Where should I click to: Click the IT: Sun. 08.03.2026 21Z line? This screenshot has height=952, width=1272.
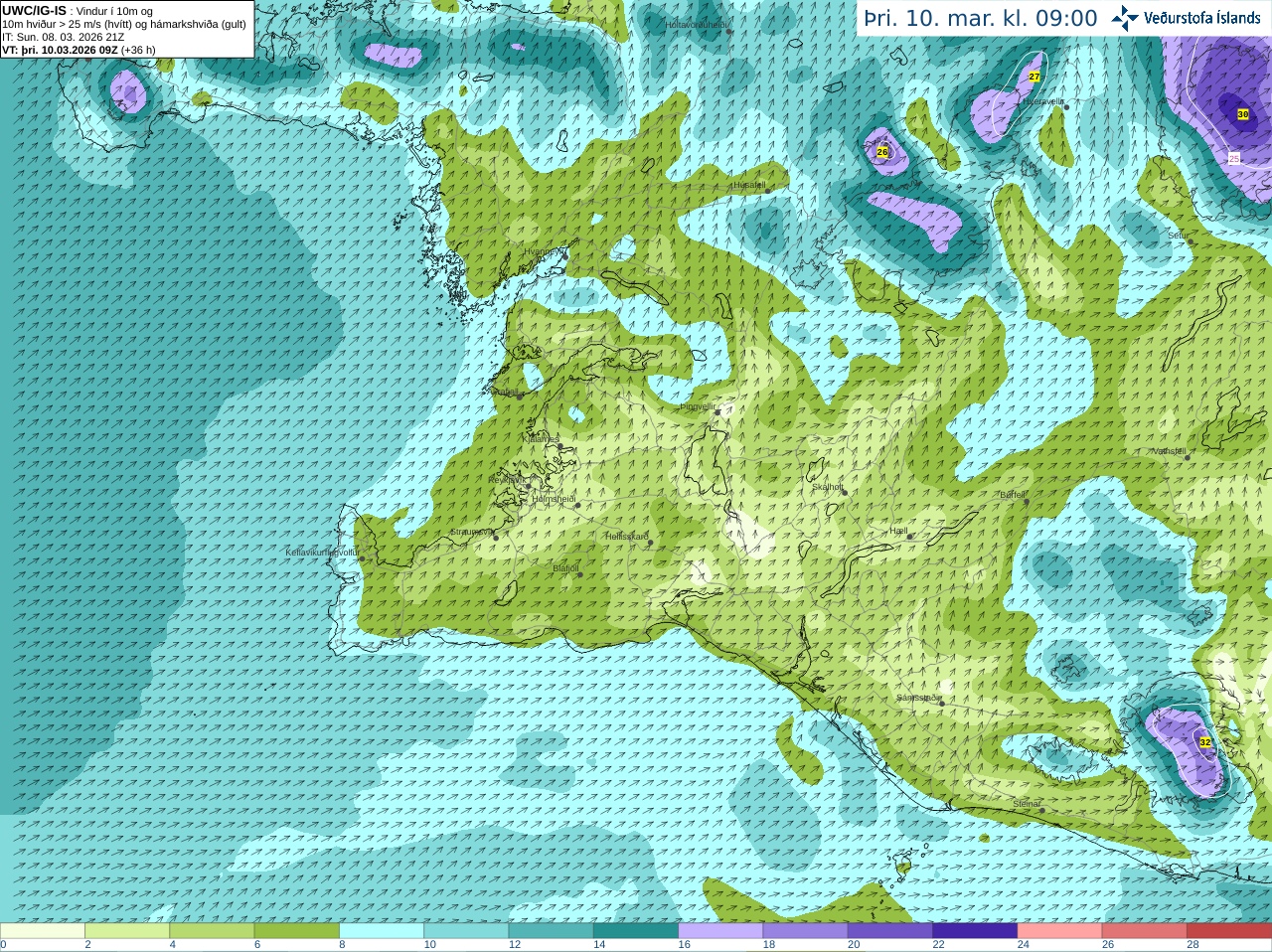click(63, 37)
